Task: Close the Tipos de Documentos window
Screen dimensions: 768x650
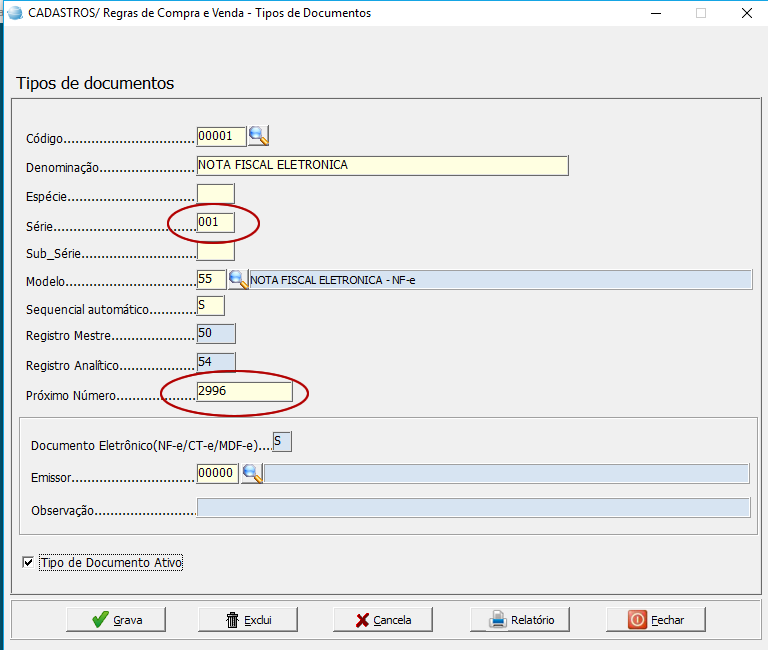Action: click(x=746, y=13)
